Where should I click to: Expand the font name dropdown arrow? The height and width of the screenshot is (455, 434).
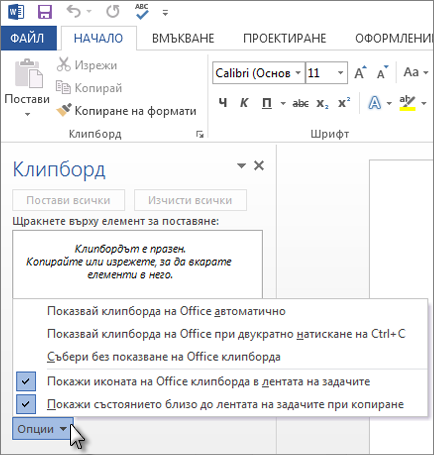298,73
